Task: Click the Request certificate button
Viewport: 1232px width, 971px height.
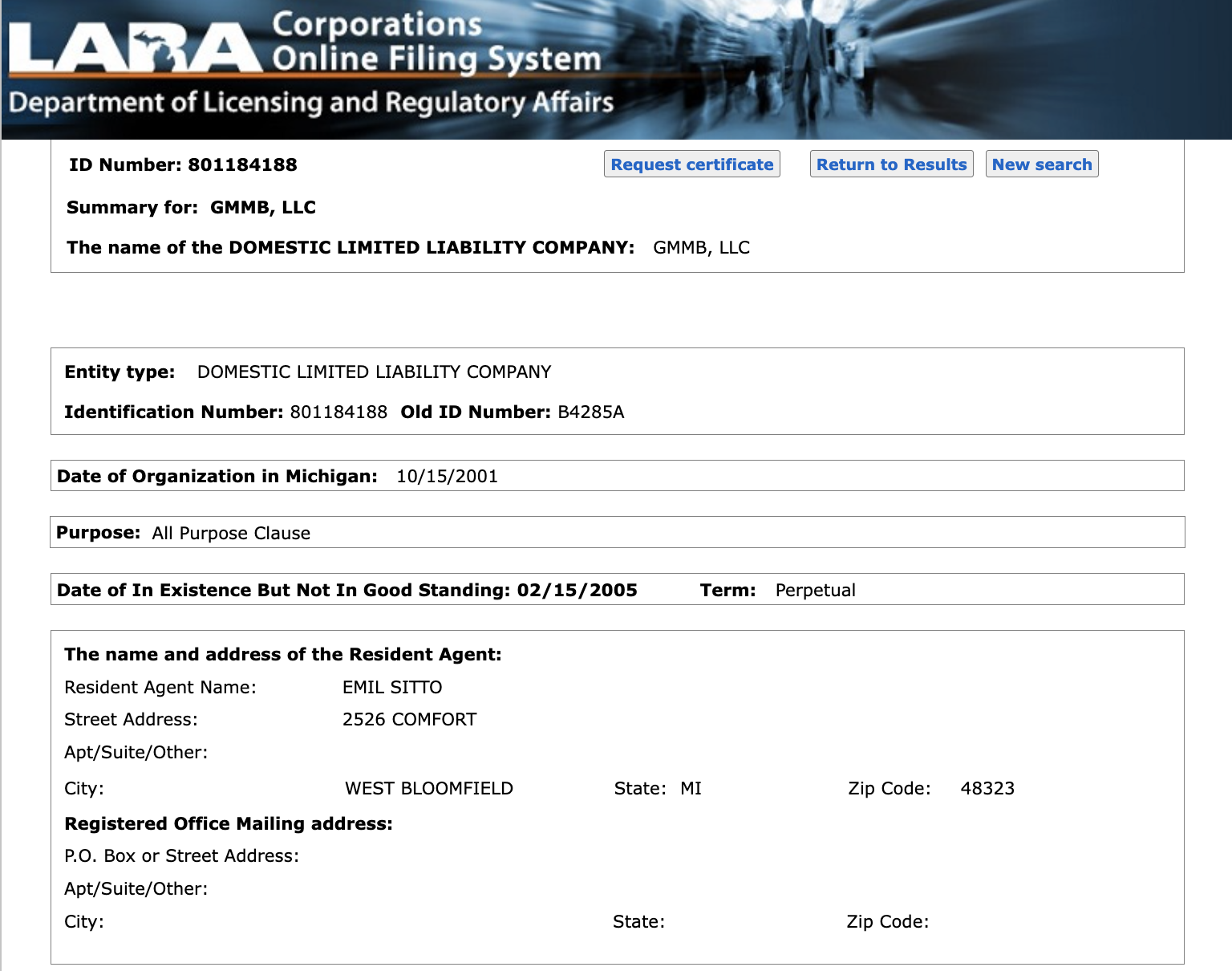Action: (691, 165)
